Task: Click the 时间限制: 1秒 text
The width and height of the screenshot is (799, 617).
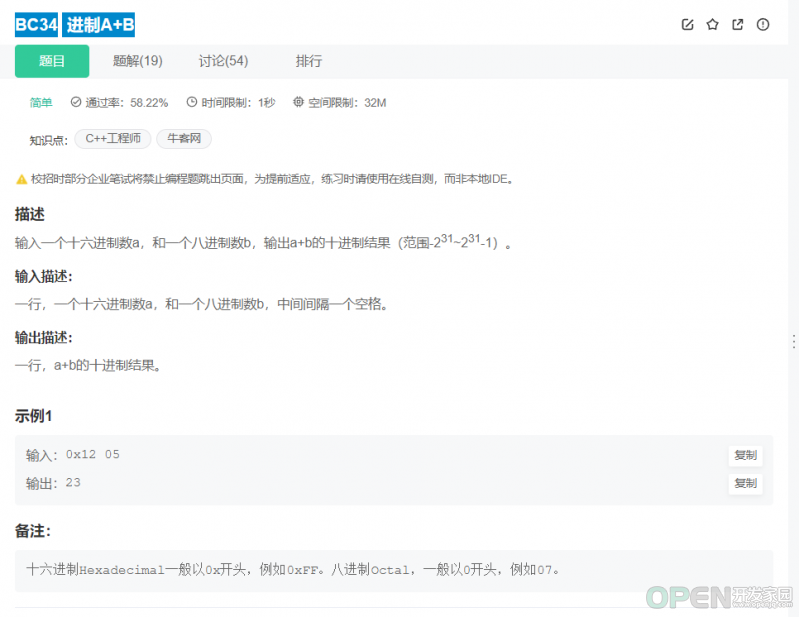Action: click(238, 102)
